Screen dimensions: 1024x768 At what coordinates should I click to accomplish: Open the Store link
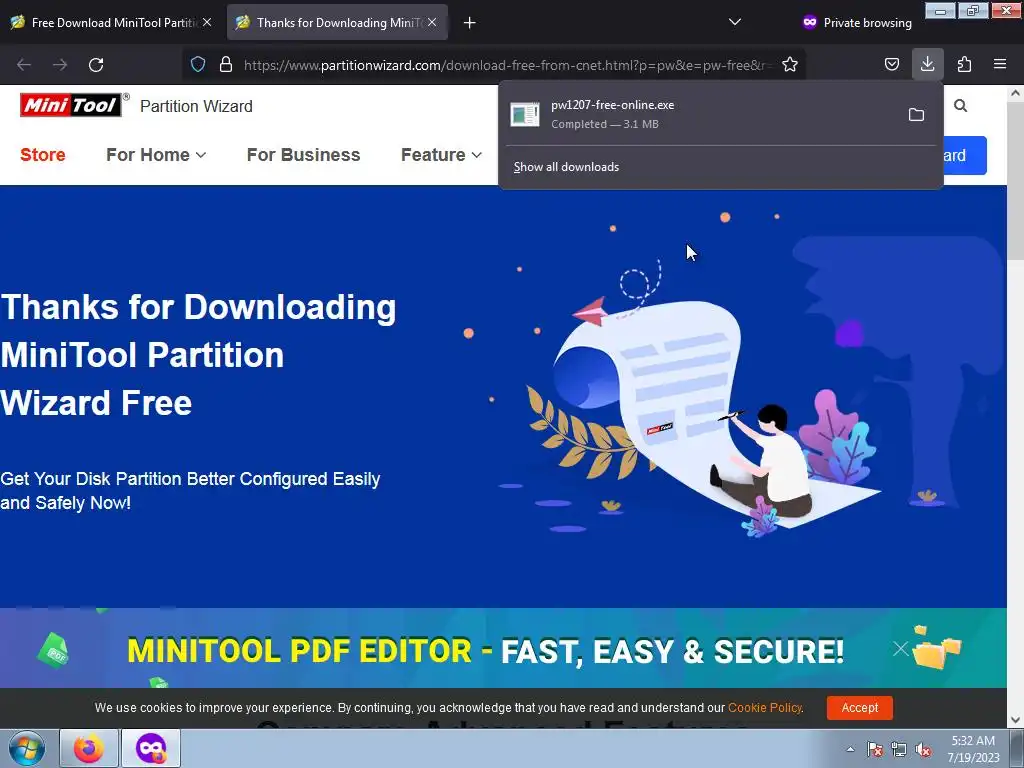click(42, 155)
